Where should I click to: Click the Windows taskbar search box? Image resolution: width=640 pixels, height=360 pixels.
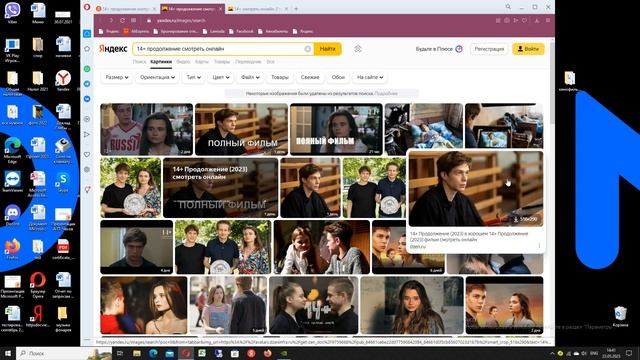click(x=64, y=353)
